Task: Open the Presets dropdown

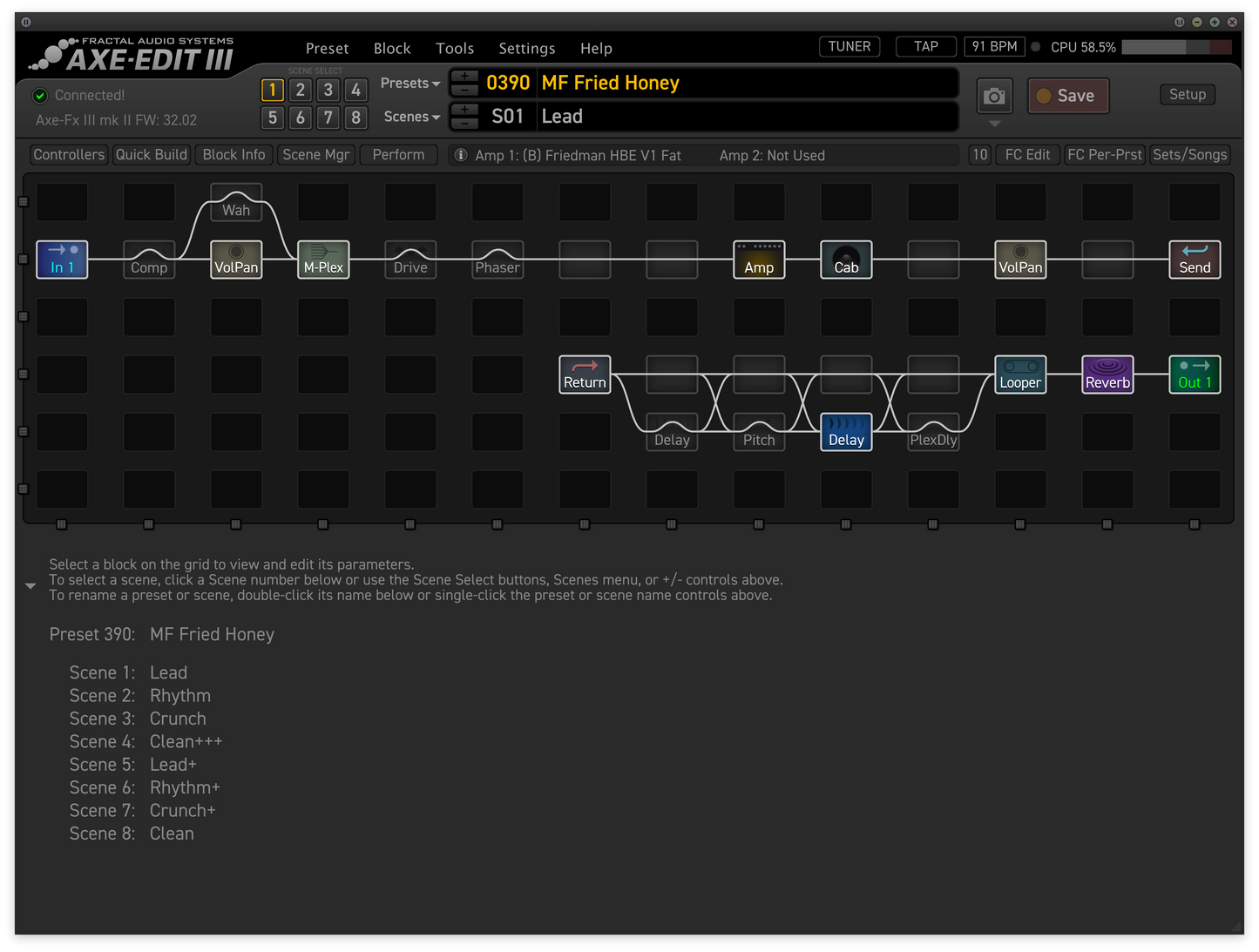Action: pyautogui.click(x=410, y=84)
